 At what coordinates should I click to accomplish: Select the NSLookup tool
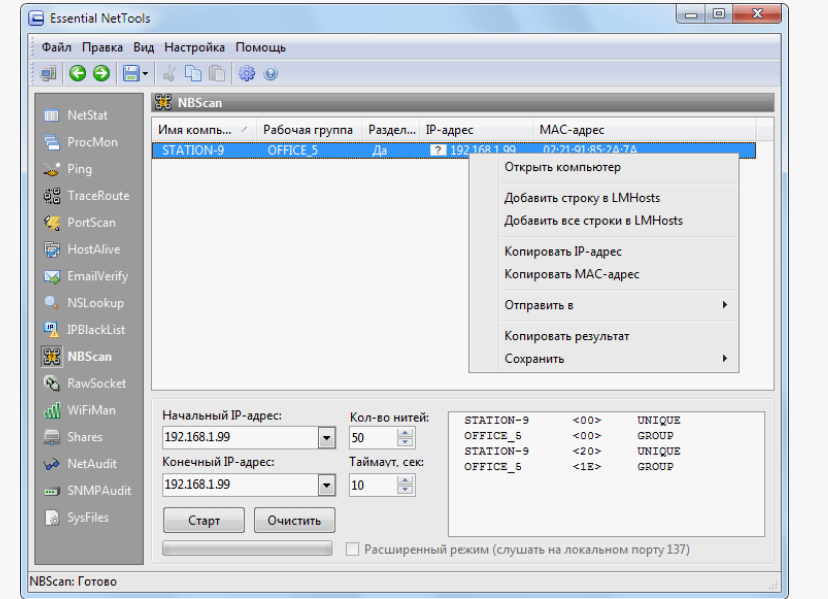83,303
